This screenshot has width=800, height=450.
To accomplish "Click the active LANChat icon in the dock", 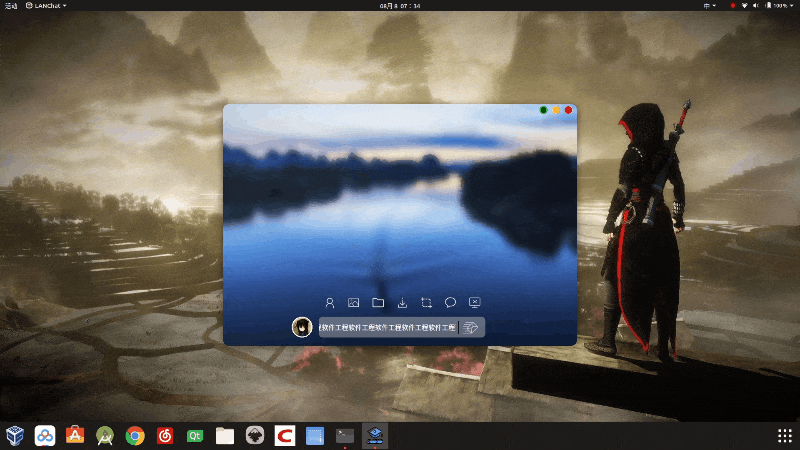I will point(375,436).
